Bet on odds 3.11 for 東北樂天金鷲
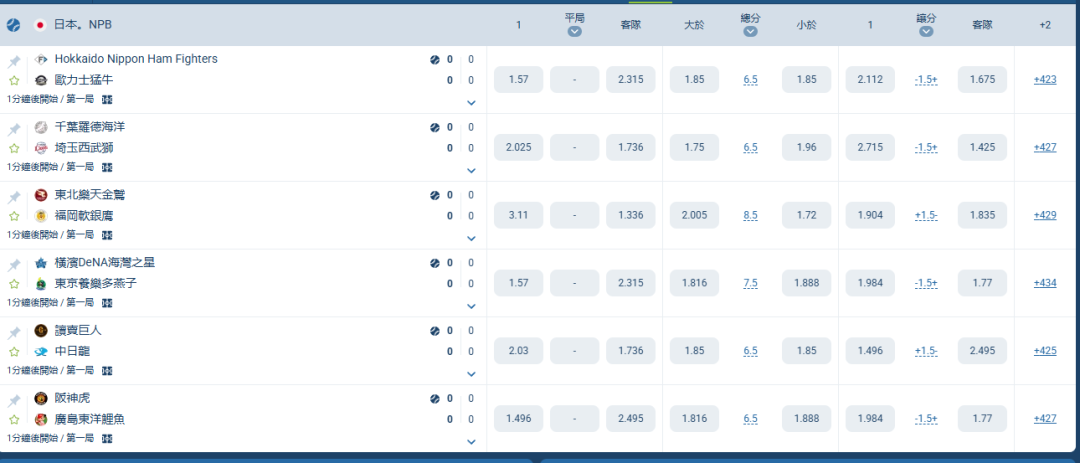This screenshot has height=463, width=1080. click(x=518, y=215)
